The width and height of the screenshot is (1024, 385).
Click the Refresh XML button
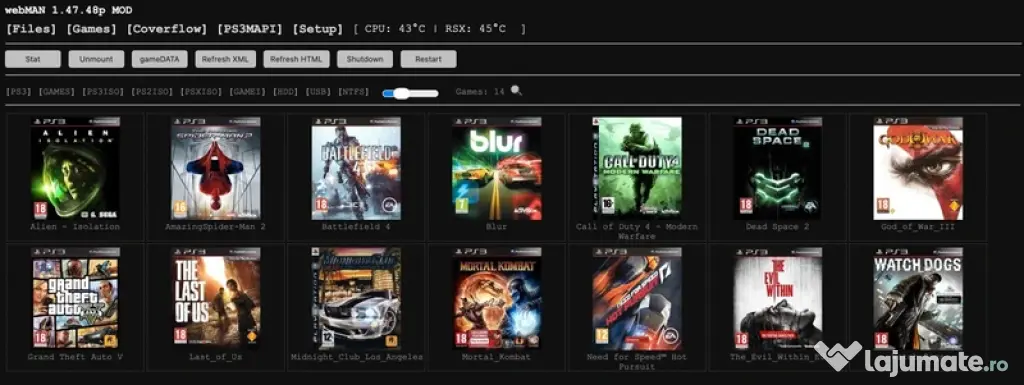pyautogui.click(x=225, y=59)
